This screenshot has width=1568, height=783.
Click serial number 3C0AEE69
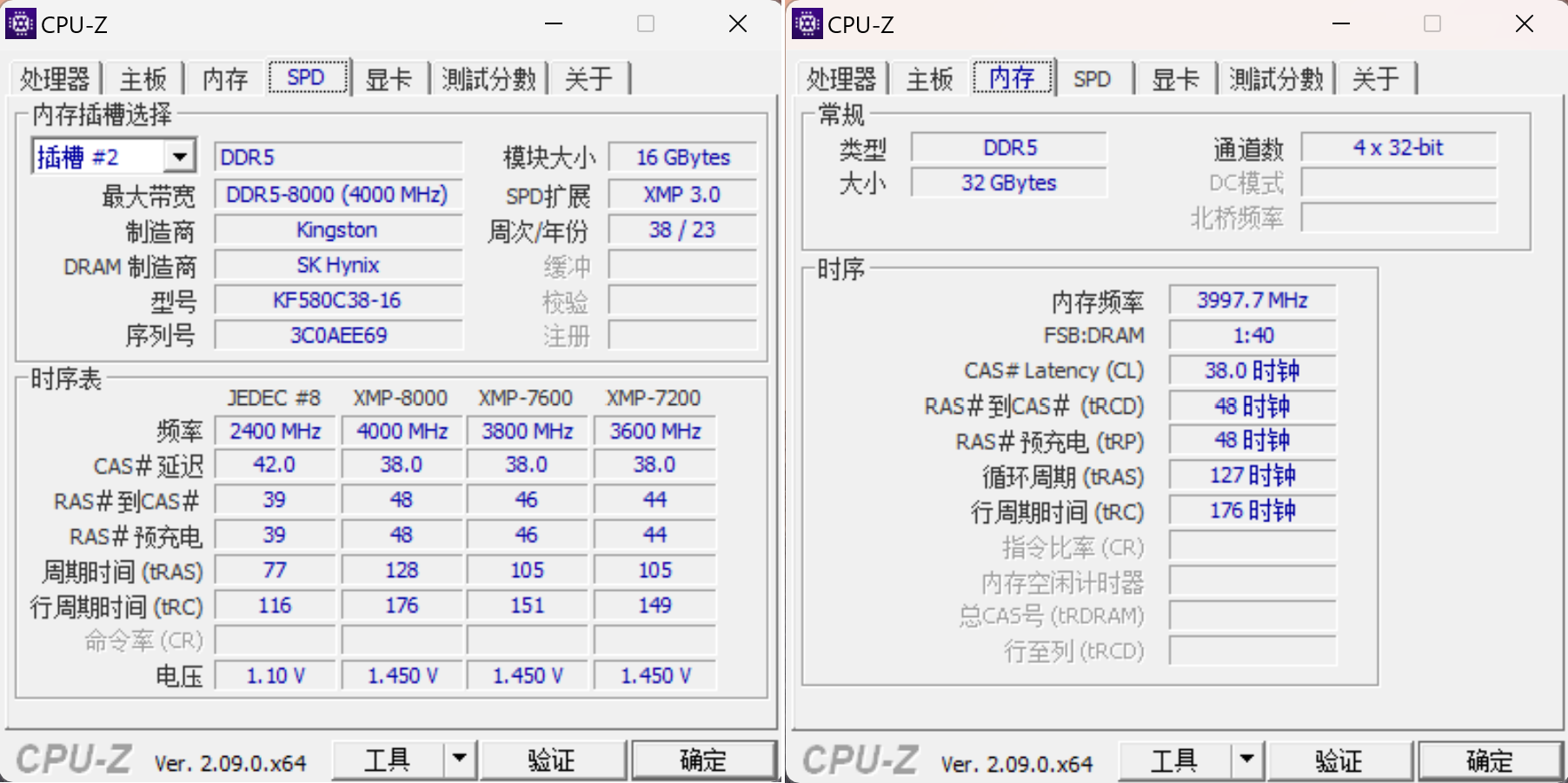tap(338, 335)
